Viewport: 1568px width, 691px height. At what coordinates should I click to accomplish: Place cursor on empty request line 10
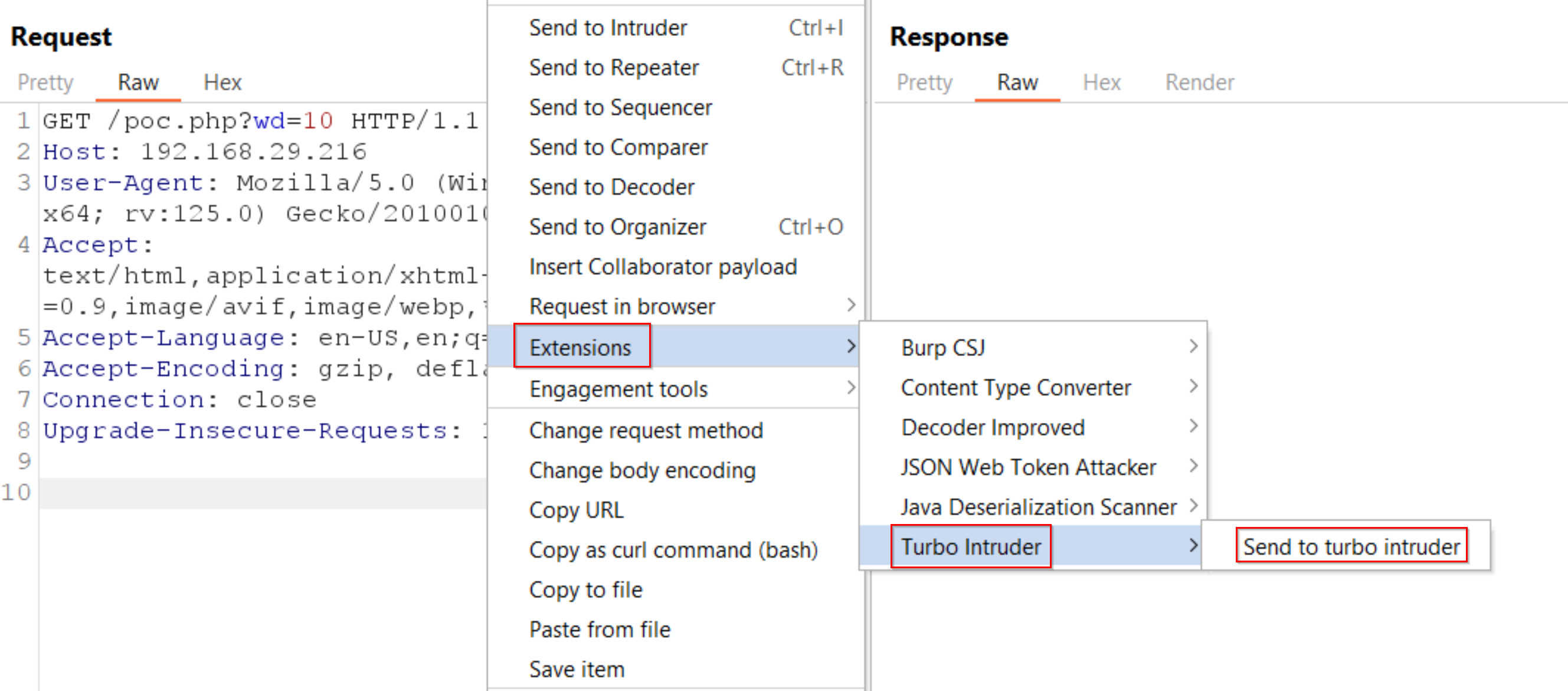263,493
